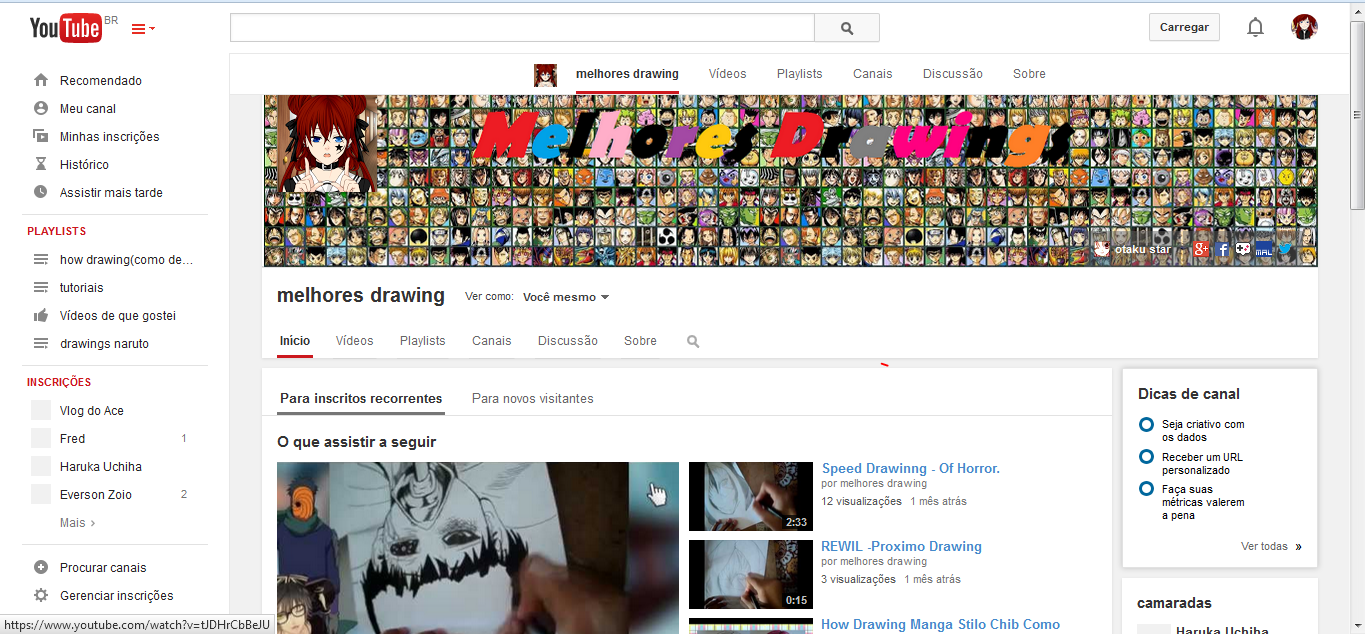
Task: Open the Everson Zoio subscription
Action: click(95, 495)
